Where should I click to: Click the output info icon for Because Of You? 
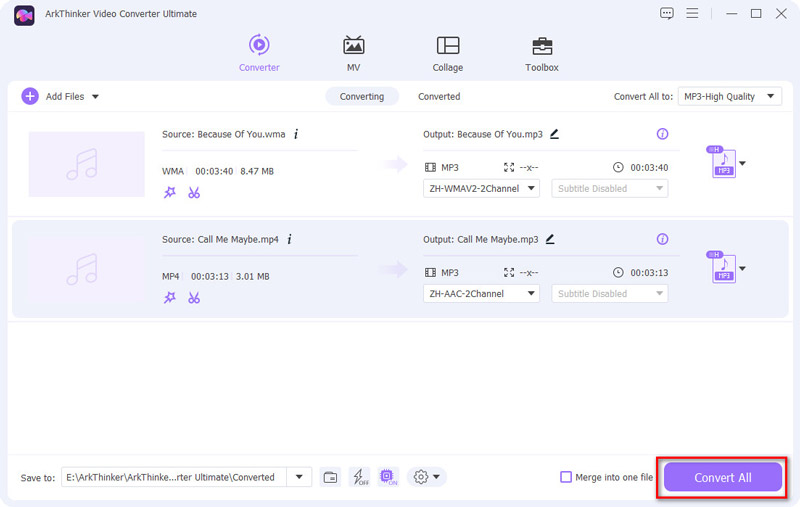[x=662, y=134]
